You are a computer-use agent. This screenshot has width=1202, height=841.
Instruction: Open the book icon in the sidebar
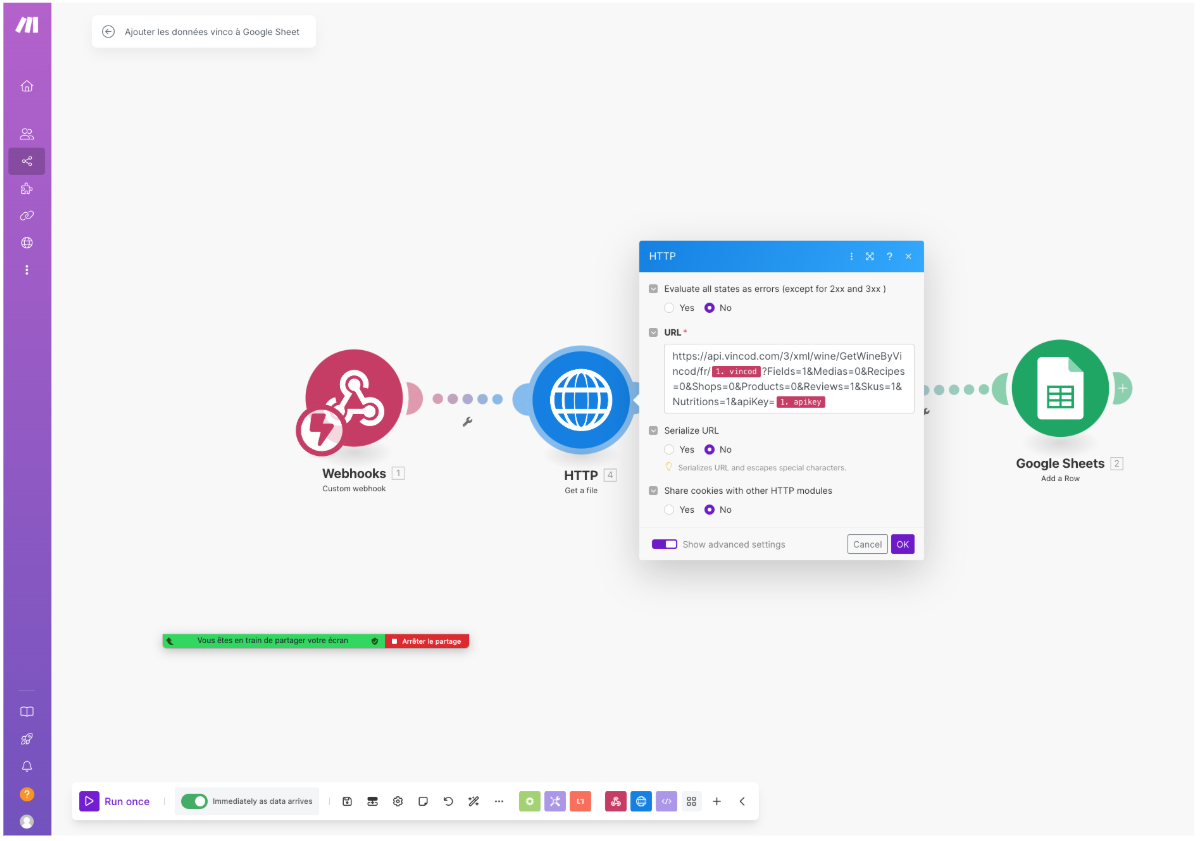[27, 712]
